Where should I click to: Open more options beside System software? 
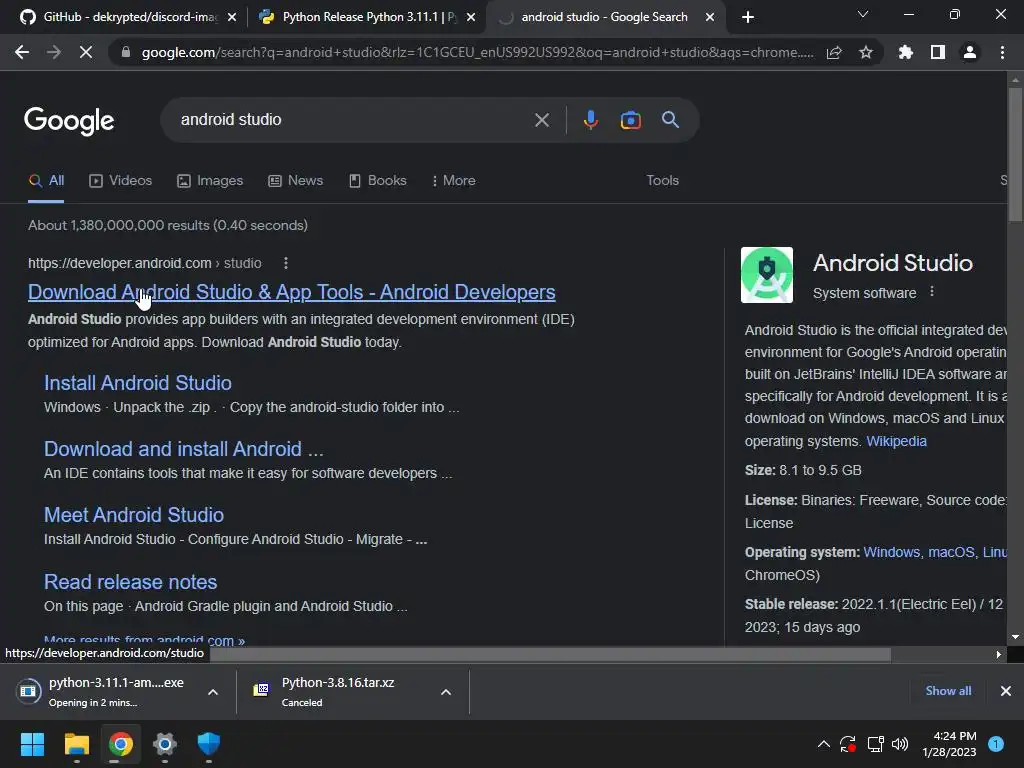point(932,292)
